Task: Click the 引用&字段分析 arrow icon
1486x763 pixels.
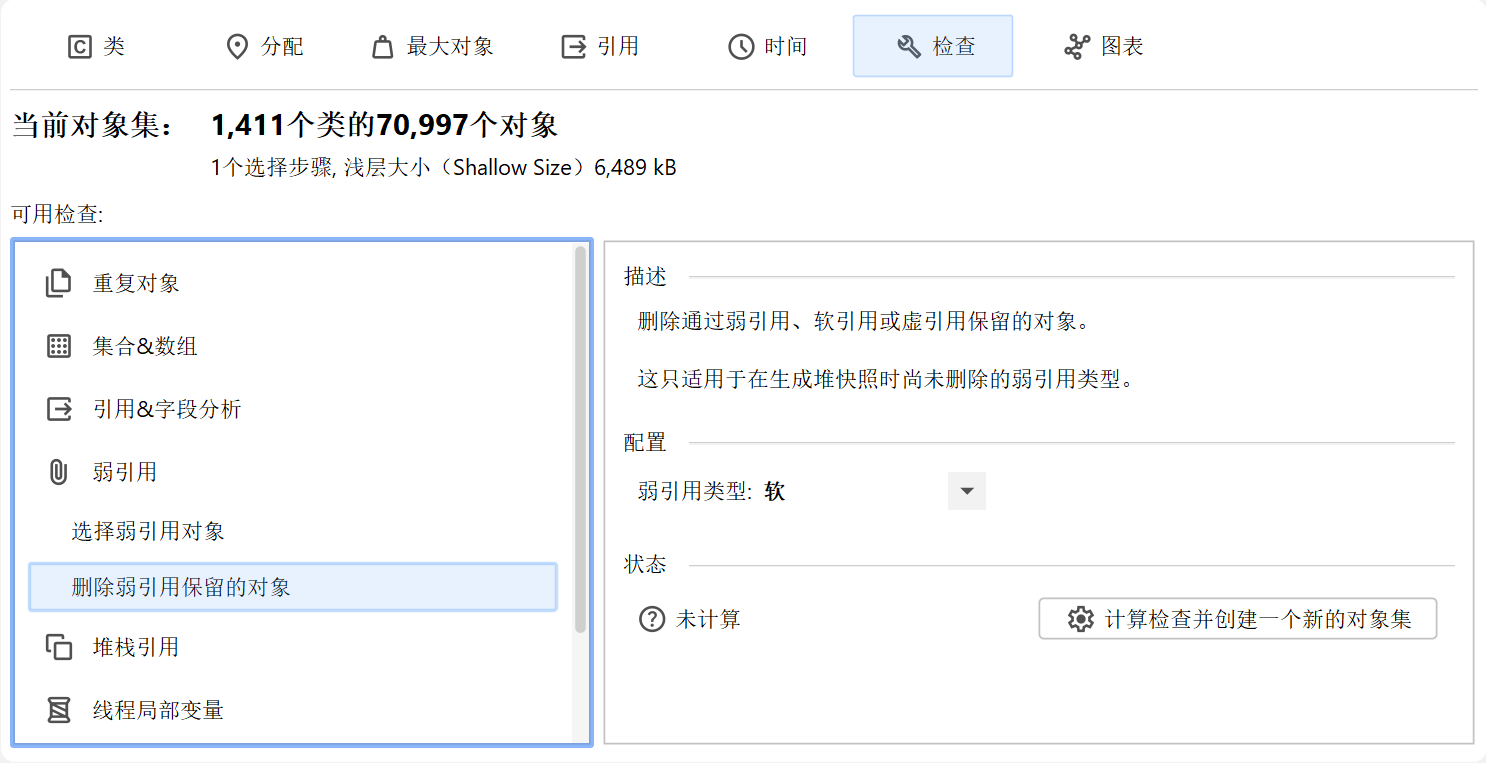Action: coord(59,409)
